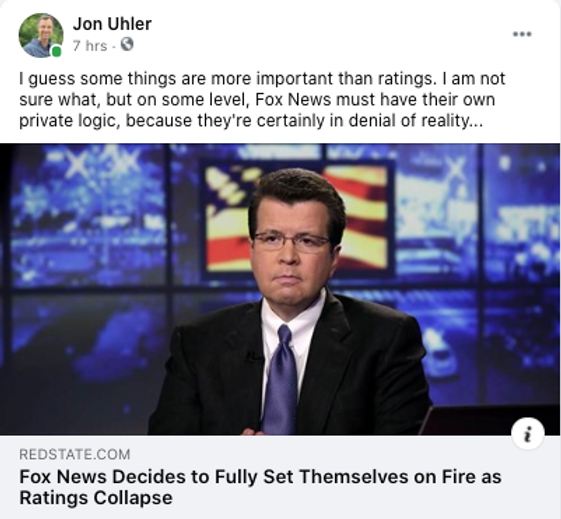Open the info 'i' icon on article image
The width and height of the screenshot is (561, 519).
[x=528, y=434]
